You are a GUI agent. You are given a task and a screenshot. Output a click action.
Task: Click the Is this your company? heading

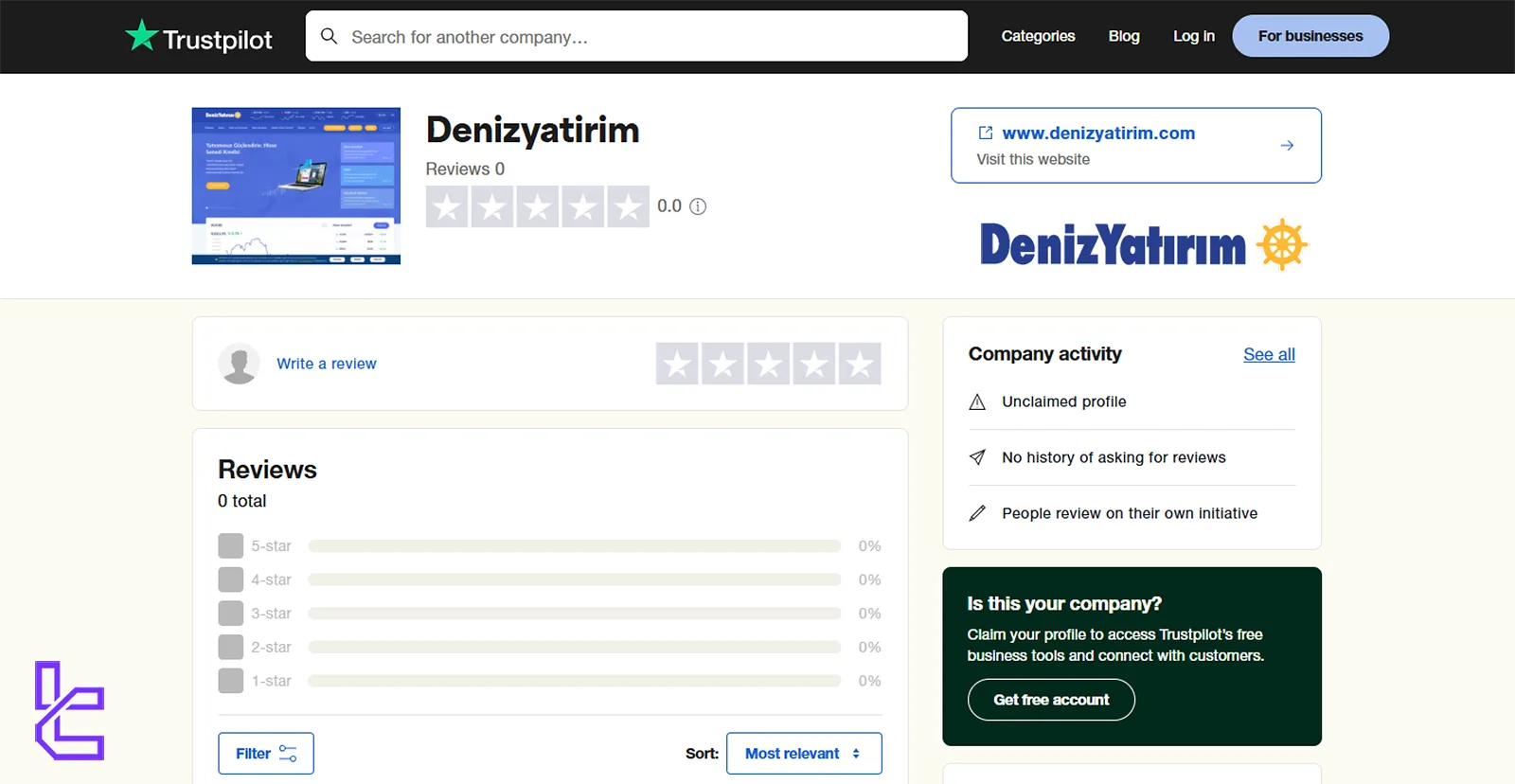[1064, 604]
